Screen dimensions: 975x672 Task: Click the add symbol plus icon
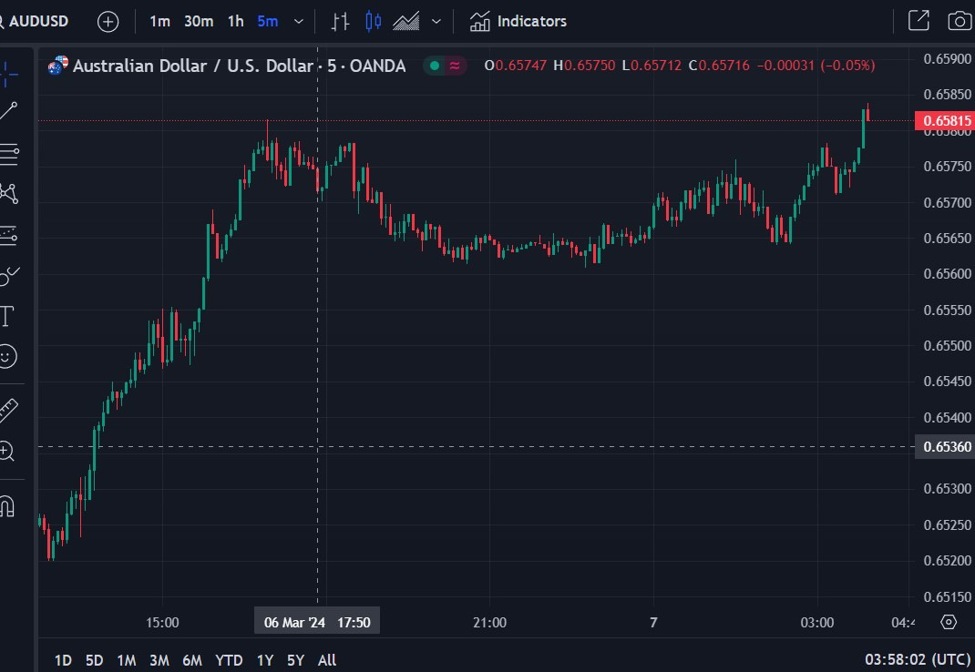pos(108,21)
